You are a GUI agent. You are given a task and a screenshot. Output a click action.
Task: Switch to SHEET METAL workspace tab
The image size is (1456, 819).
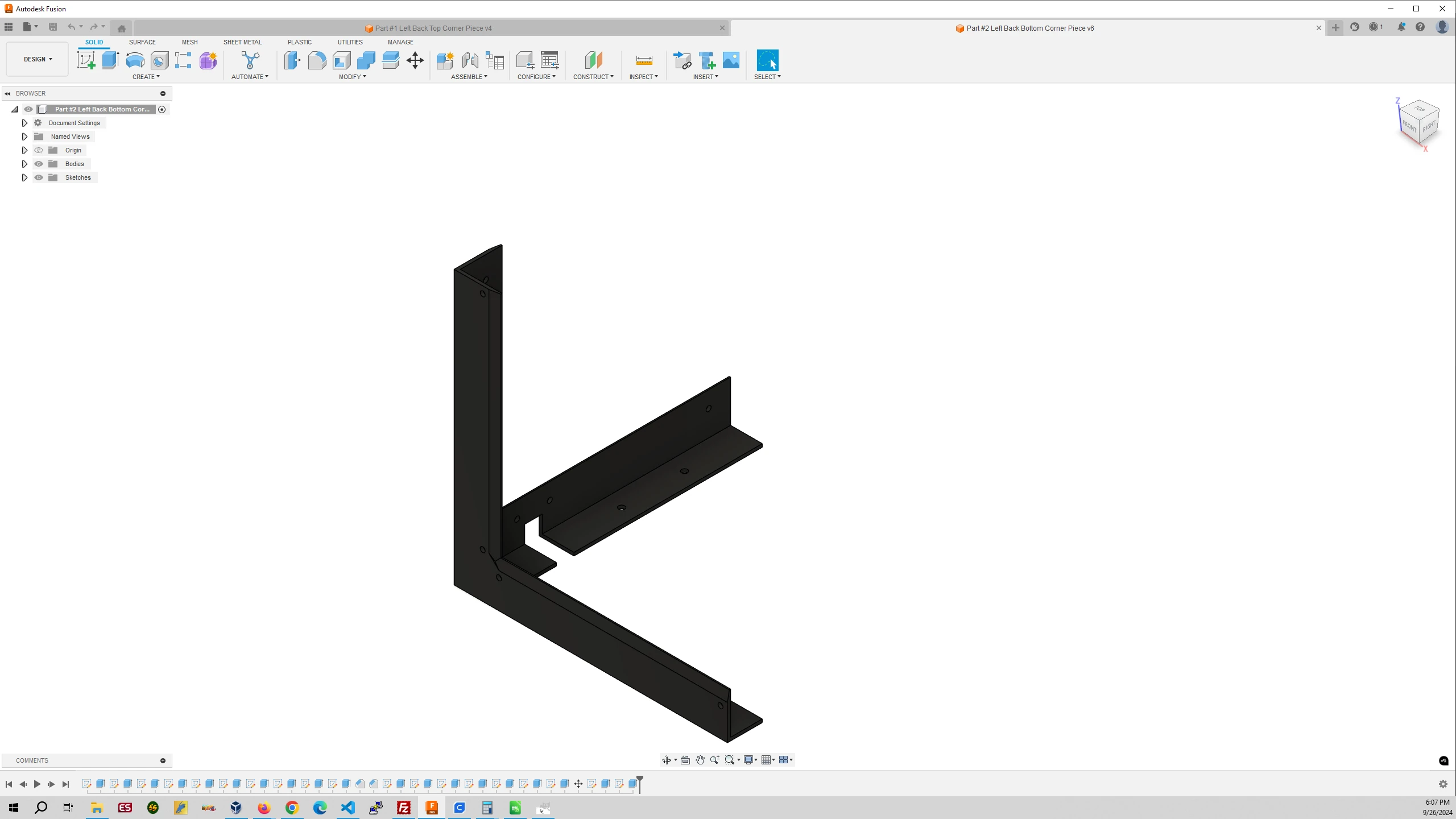242,41
